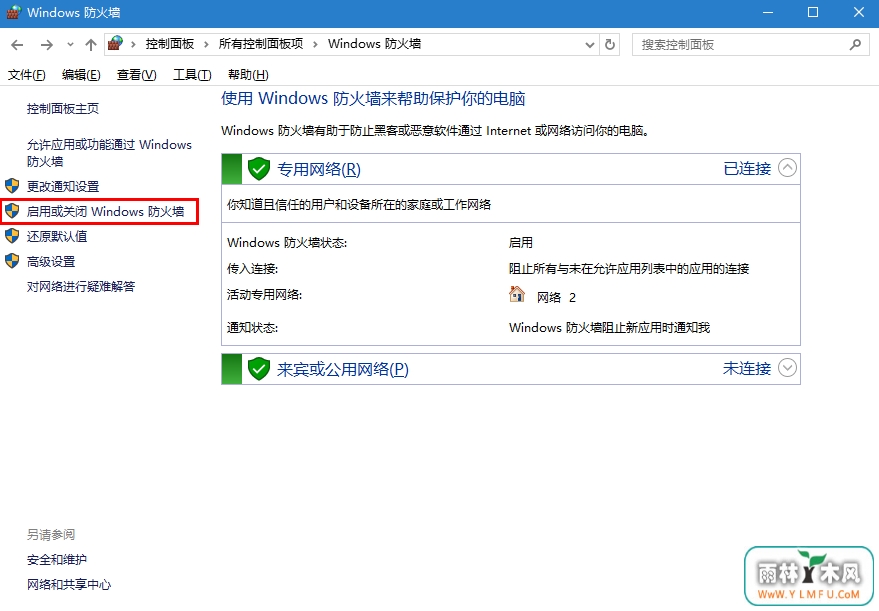Click the shield icon beside 还原默认值
Viewport: 879px width, 611px height.
click(x=12, y=236)
